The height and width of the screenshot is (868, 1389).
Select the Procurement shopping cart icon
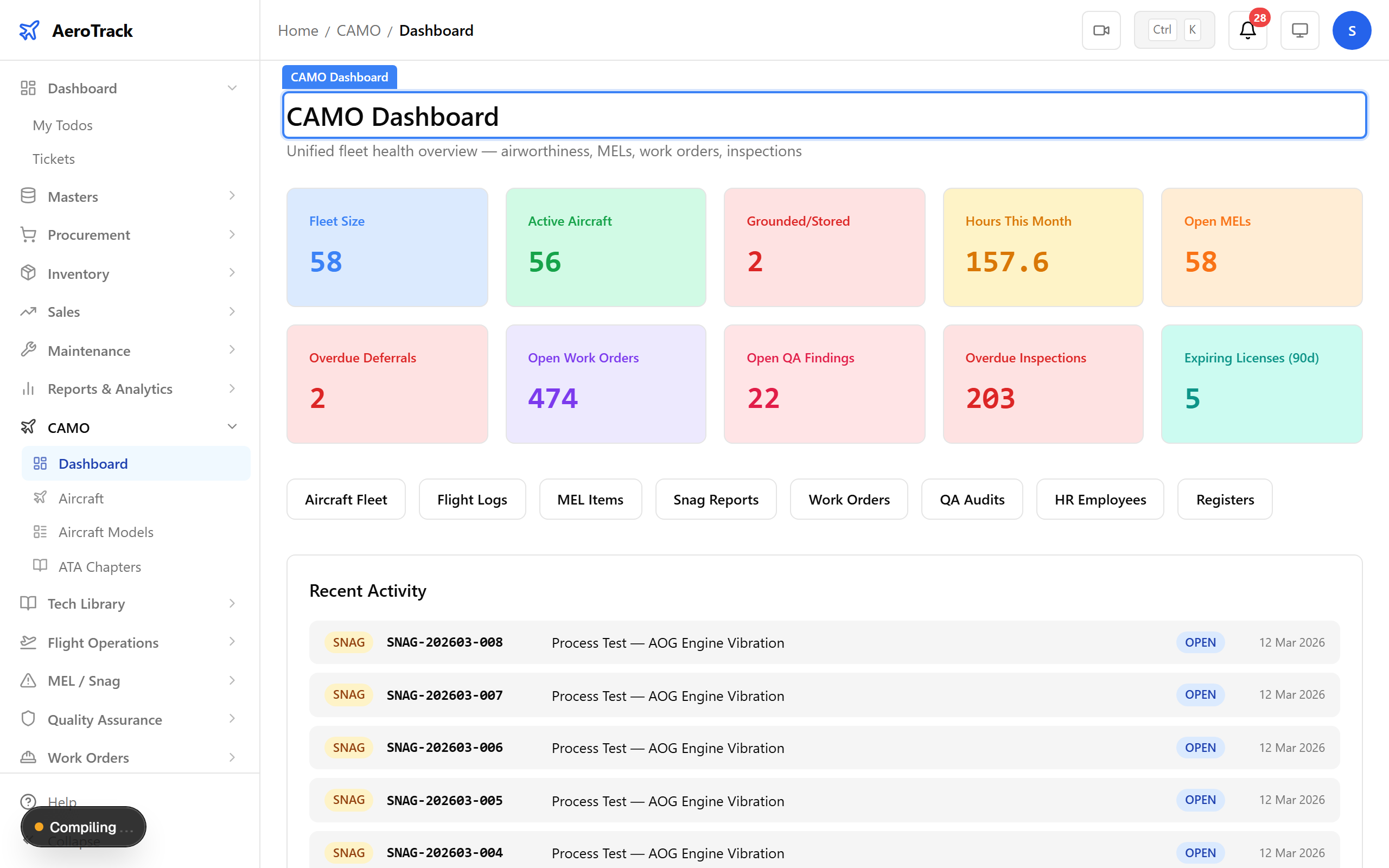28,235
